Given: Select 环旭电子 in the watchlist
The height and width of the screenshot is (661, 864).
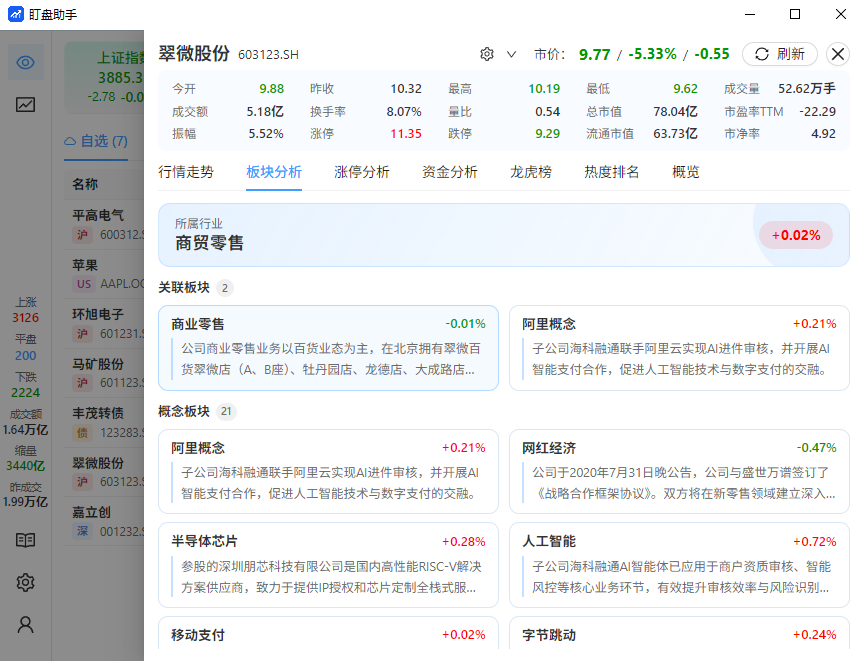Looking at the screenshot, I should point(104,323).
